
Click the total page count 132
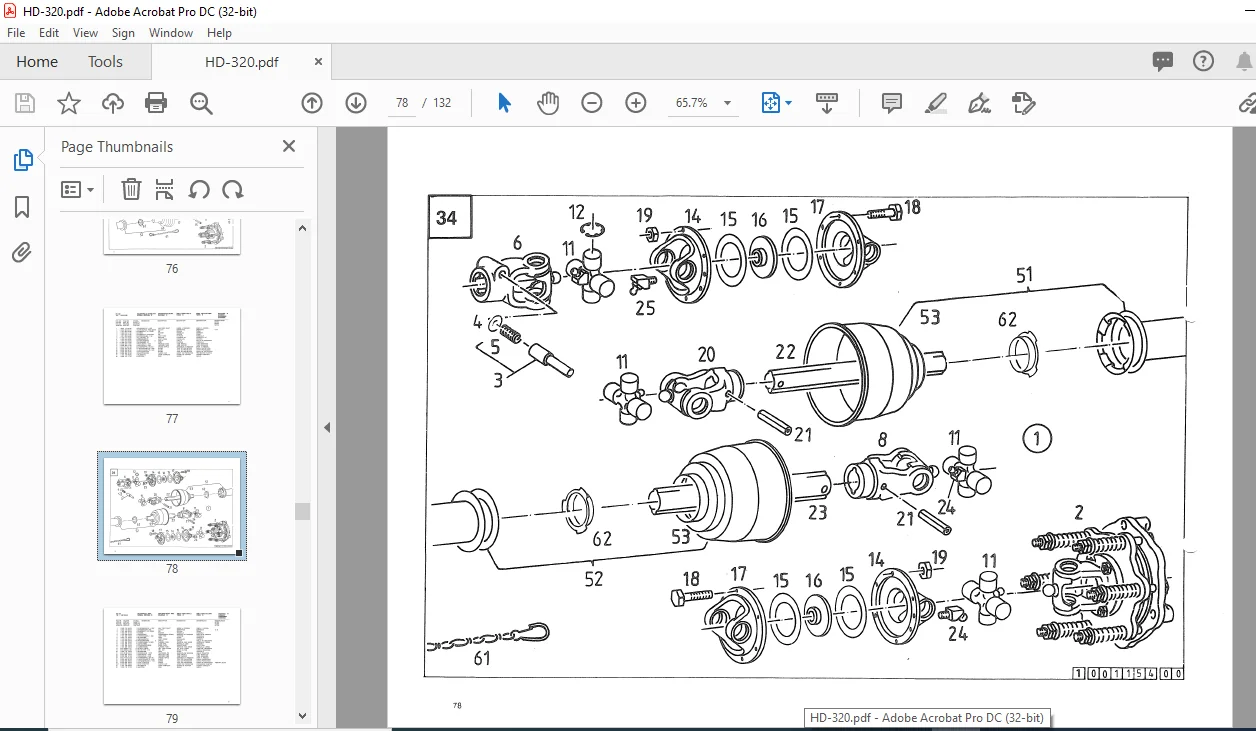point(442,103)
